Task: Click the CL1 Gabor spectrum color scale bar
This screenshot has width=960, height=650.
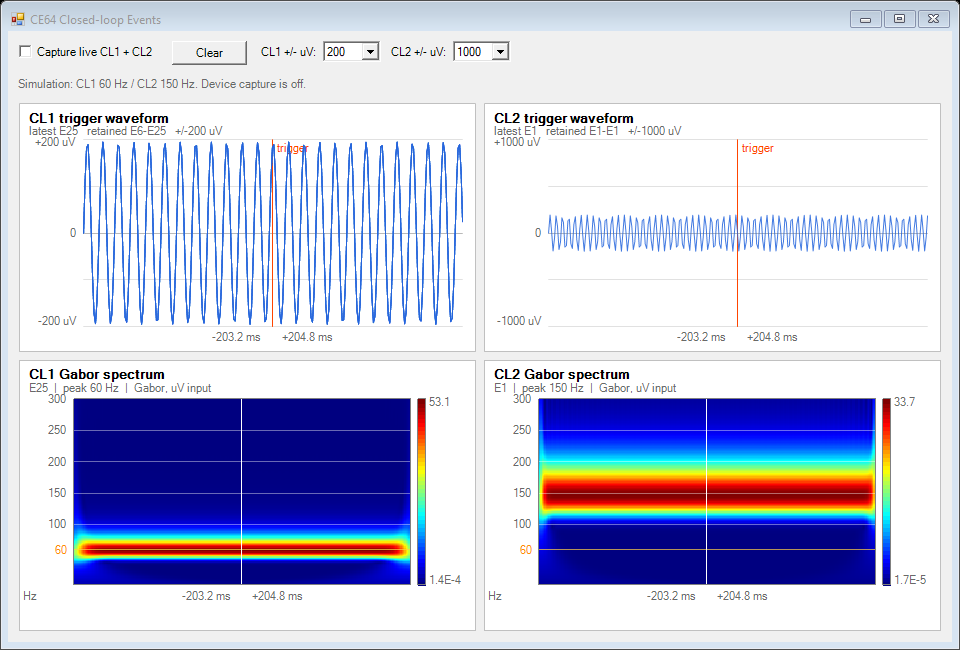Action: 422,491
